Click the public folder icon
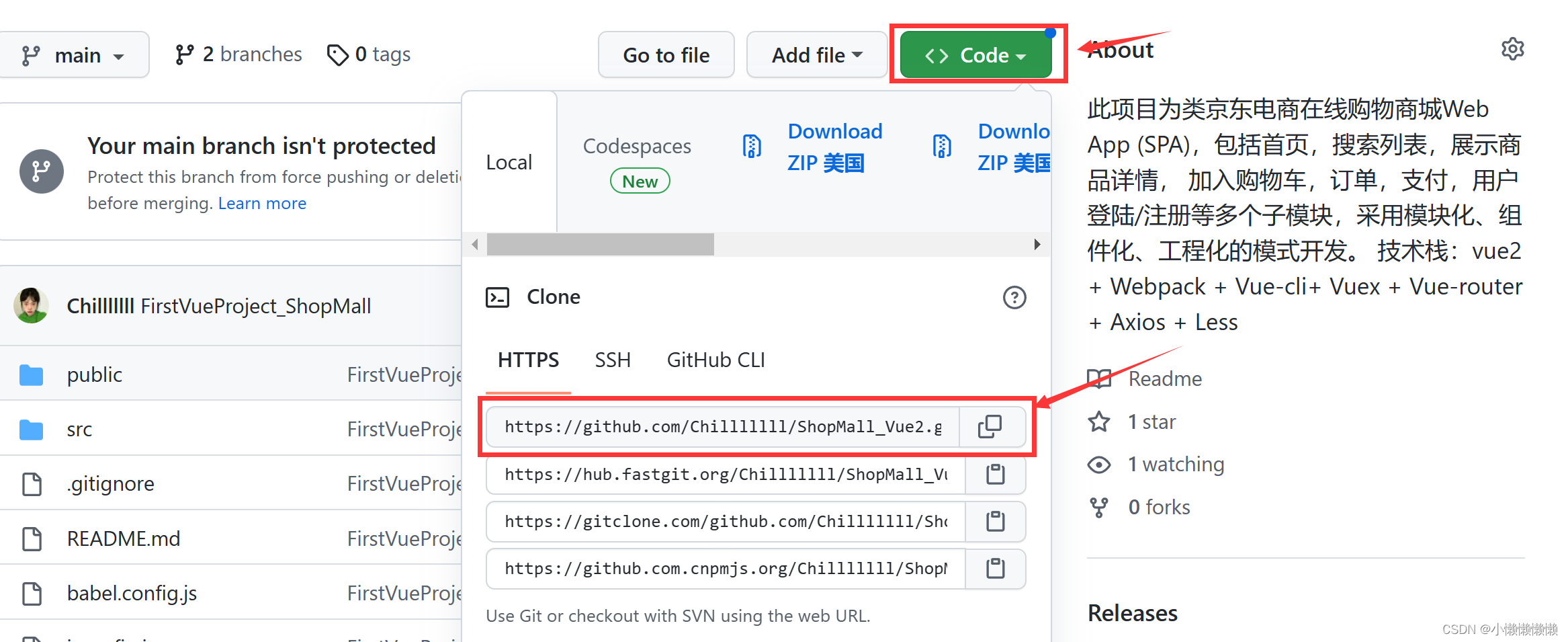 tap(32, 375)
